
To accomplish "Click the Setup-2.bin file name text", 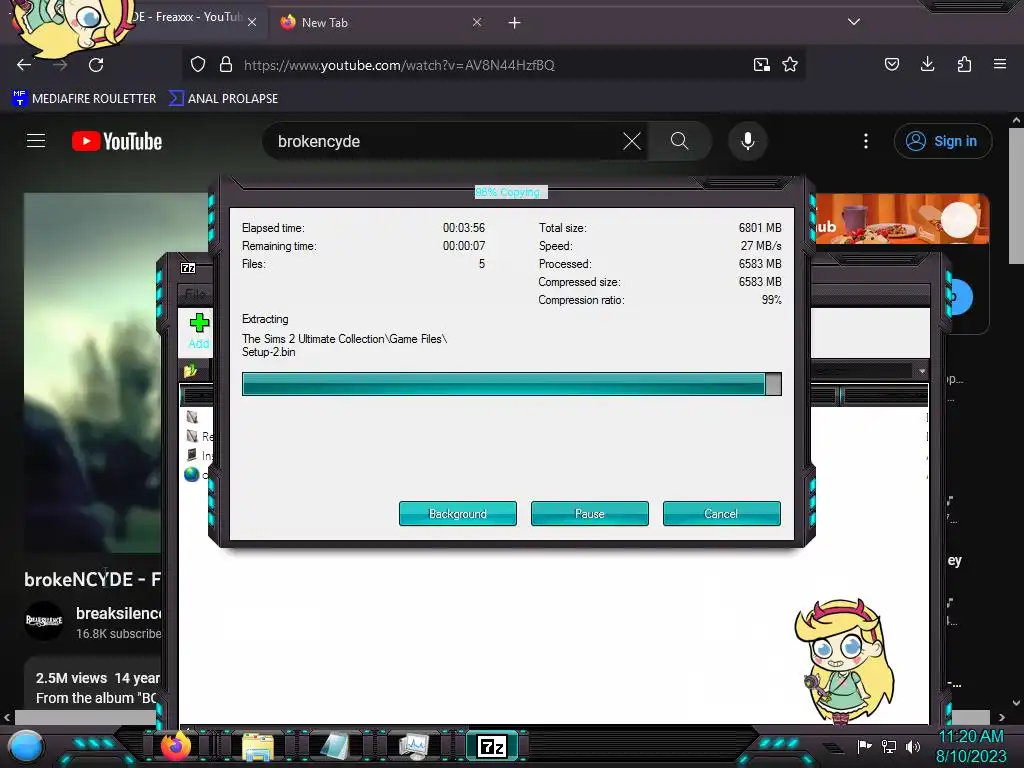I will click(268, 352).
